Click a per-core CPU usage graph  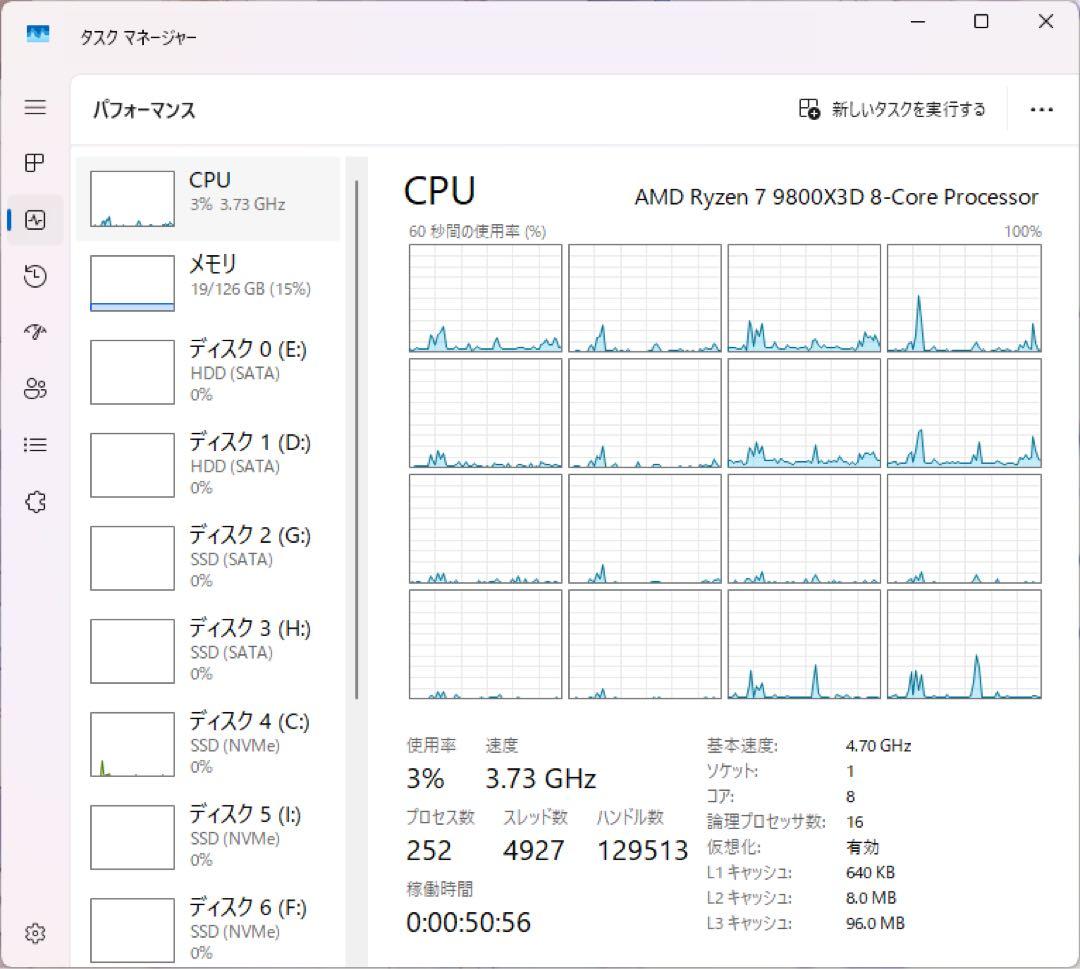pyautogui.click(x=484, y=297)
